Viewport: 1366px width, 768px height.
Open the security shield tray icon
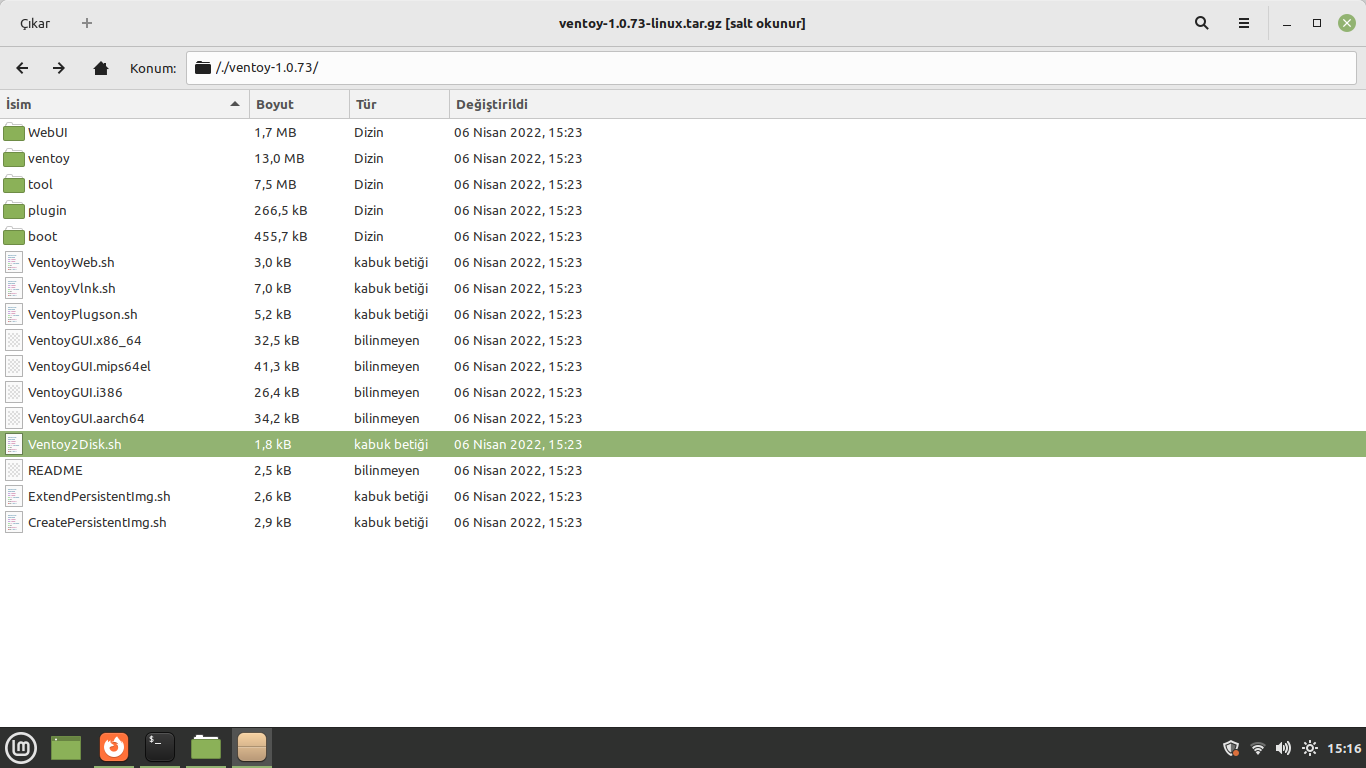point(1232,748)
